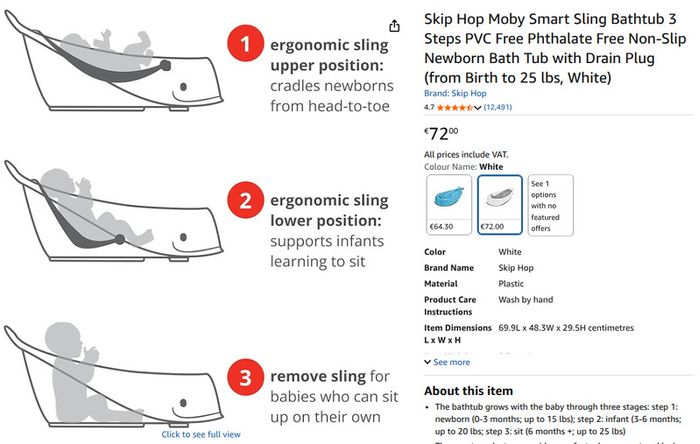Open the Brand: Skip Hop link
The image size is (700, 444).
(455, 93)
